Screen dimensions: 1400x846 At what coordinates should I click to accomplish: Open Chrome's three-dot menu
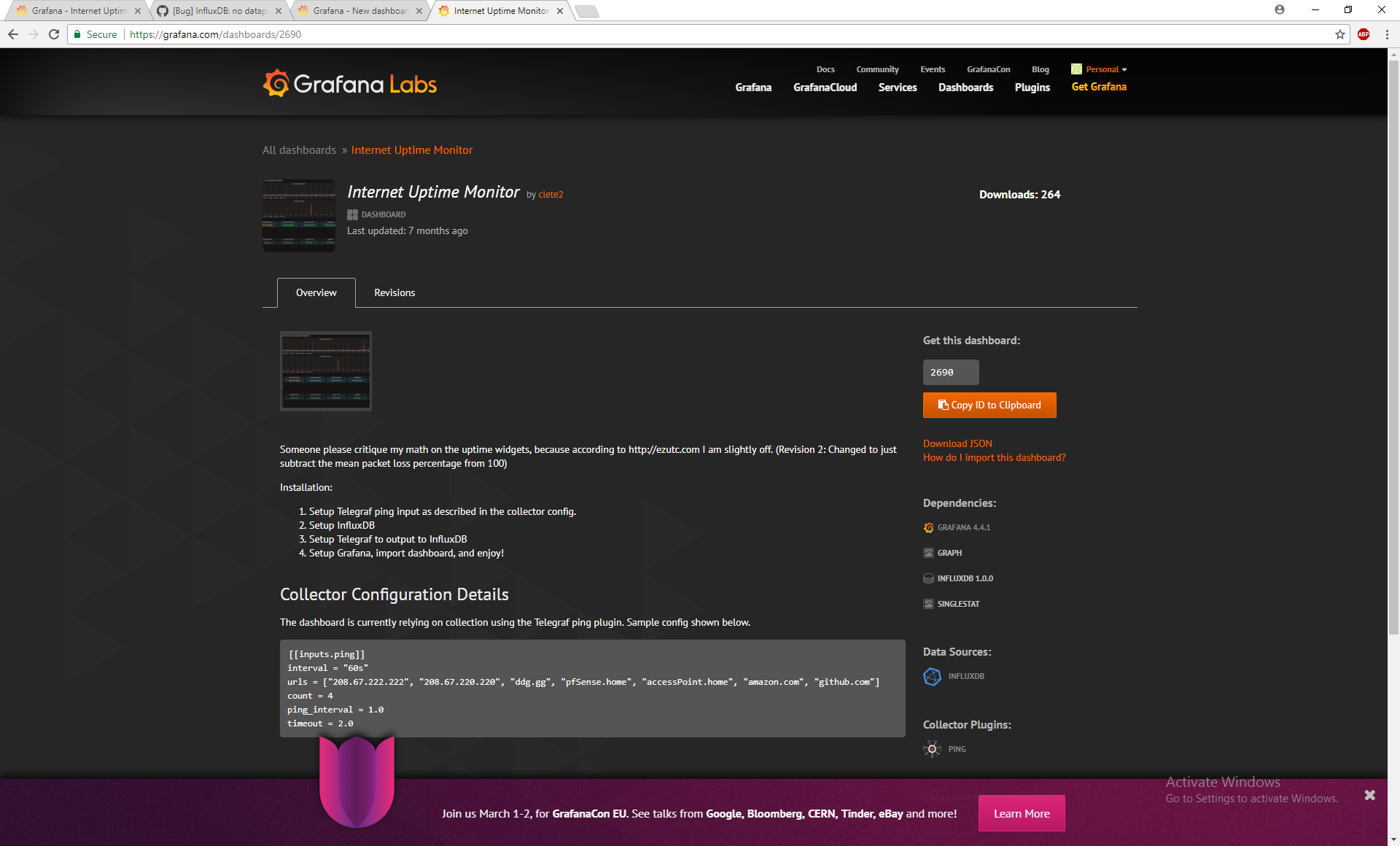1387,34
